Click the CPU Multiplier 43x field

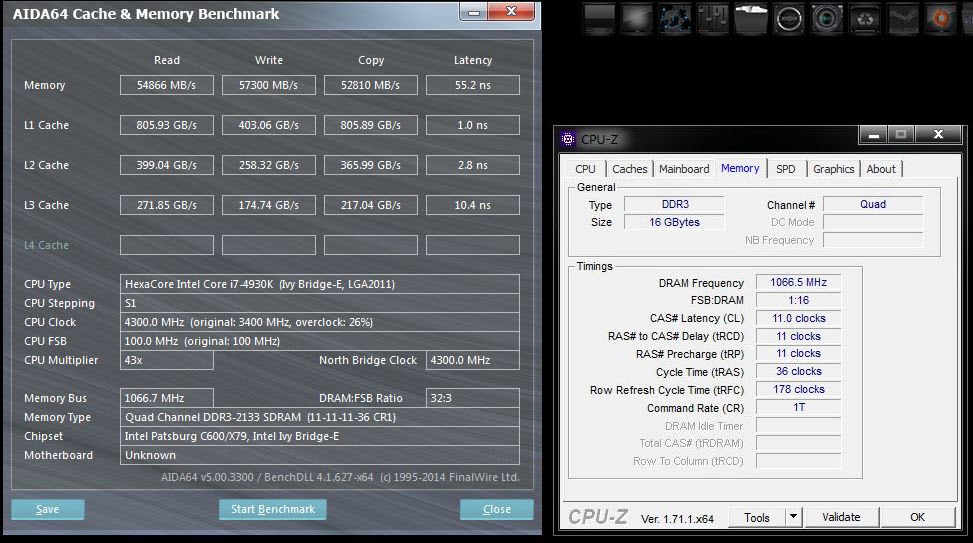[167, 360]
